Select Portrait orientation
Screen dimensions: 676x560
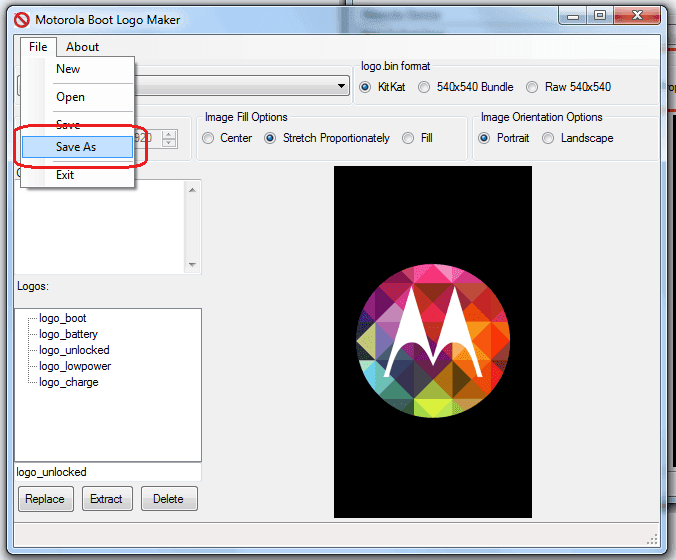click(x=504, y=138)
